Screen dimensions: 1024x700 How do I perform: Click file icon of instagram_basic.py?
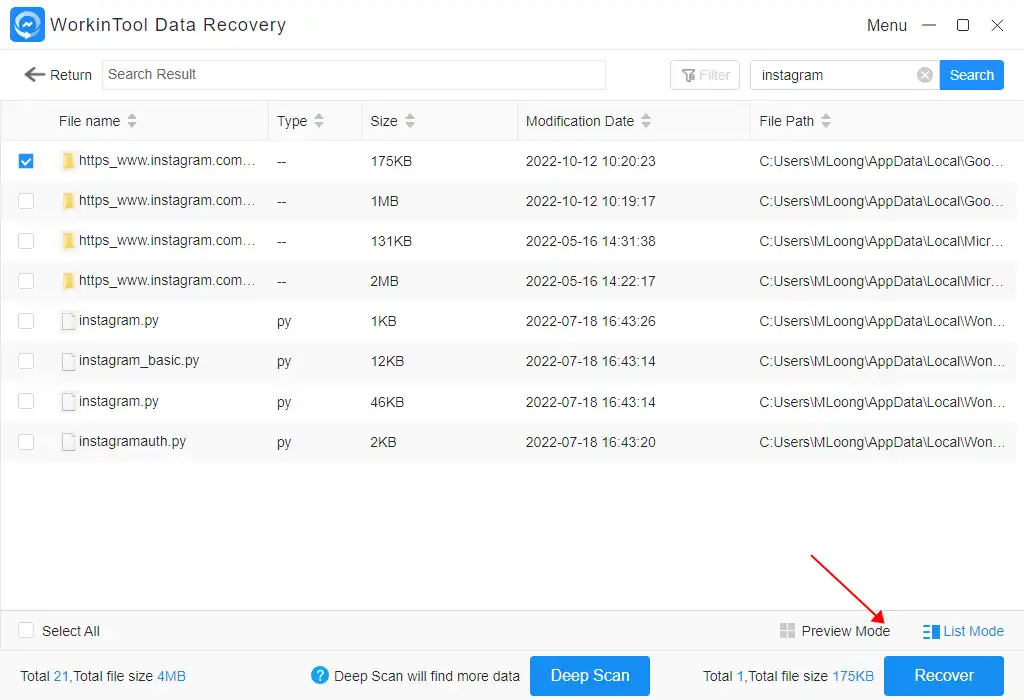tap(68, 361)
